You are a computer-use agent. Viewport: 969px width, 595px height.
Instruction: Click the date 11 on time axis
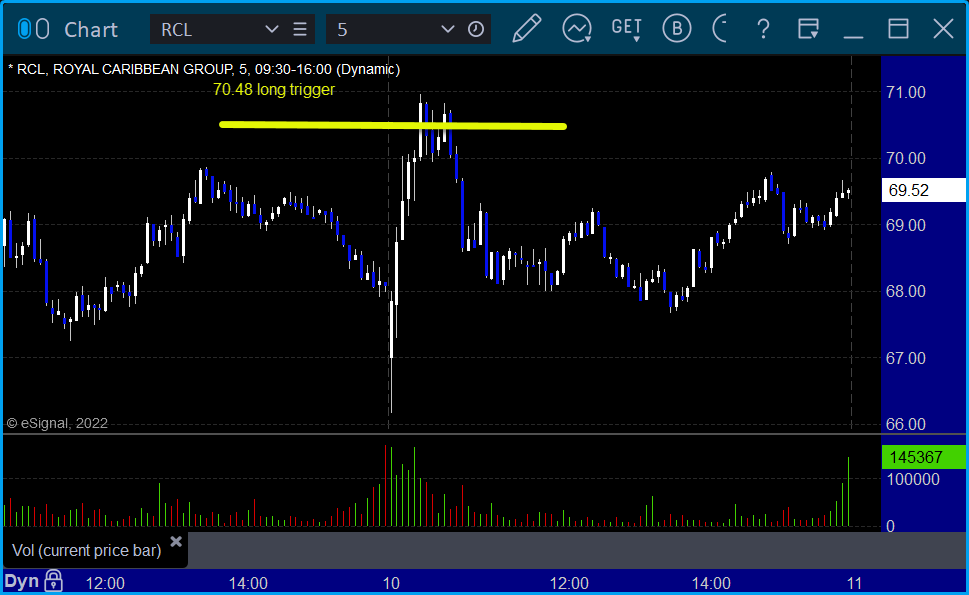(x=854, y=583)
